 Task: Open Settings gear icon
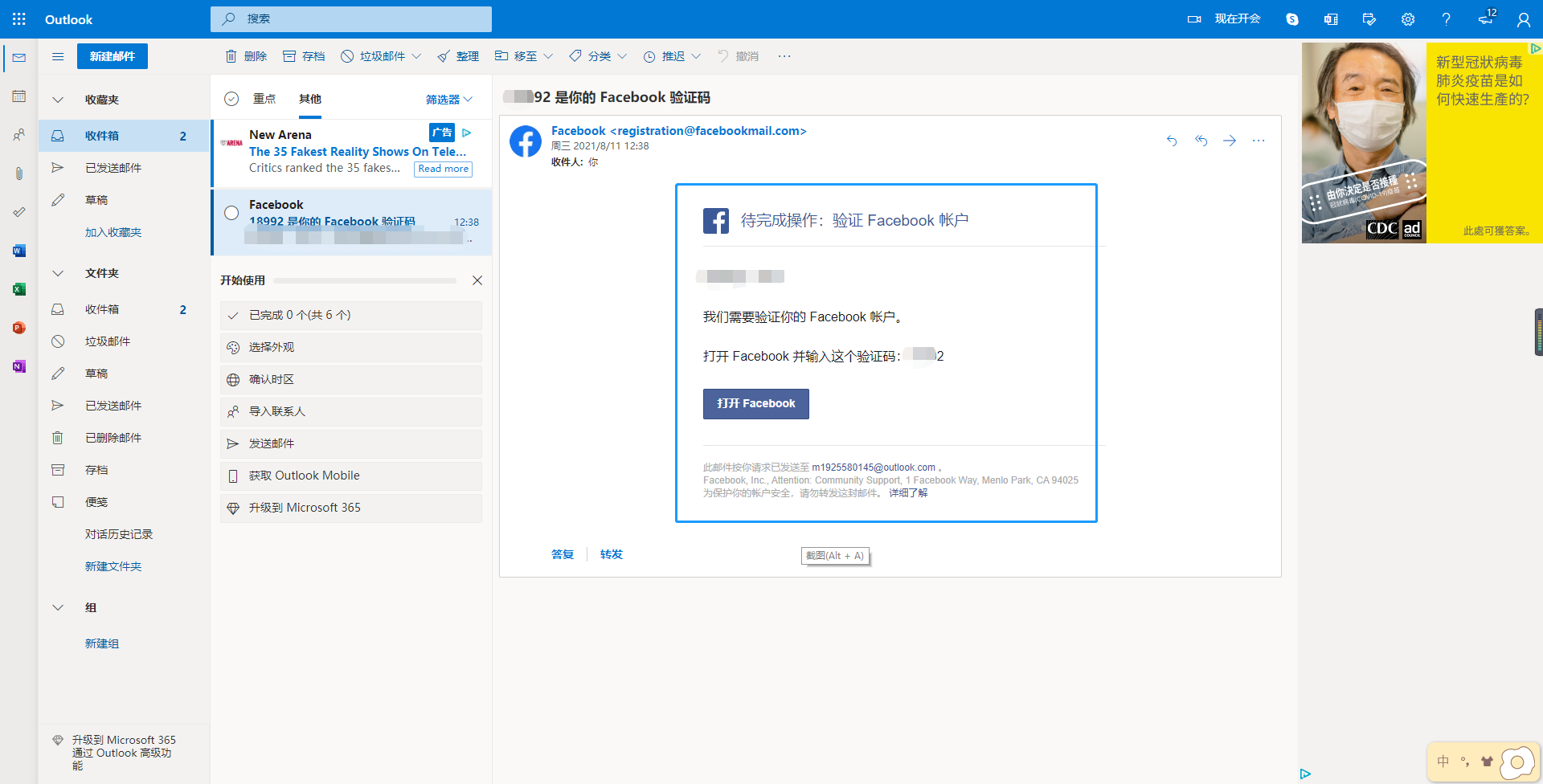point(1408,19)
